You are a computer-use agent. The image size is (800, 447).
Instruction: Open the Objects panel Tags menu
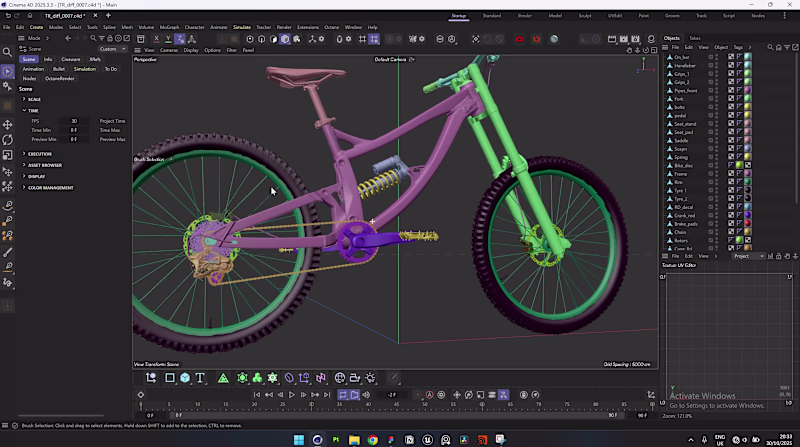point(738,47)
